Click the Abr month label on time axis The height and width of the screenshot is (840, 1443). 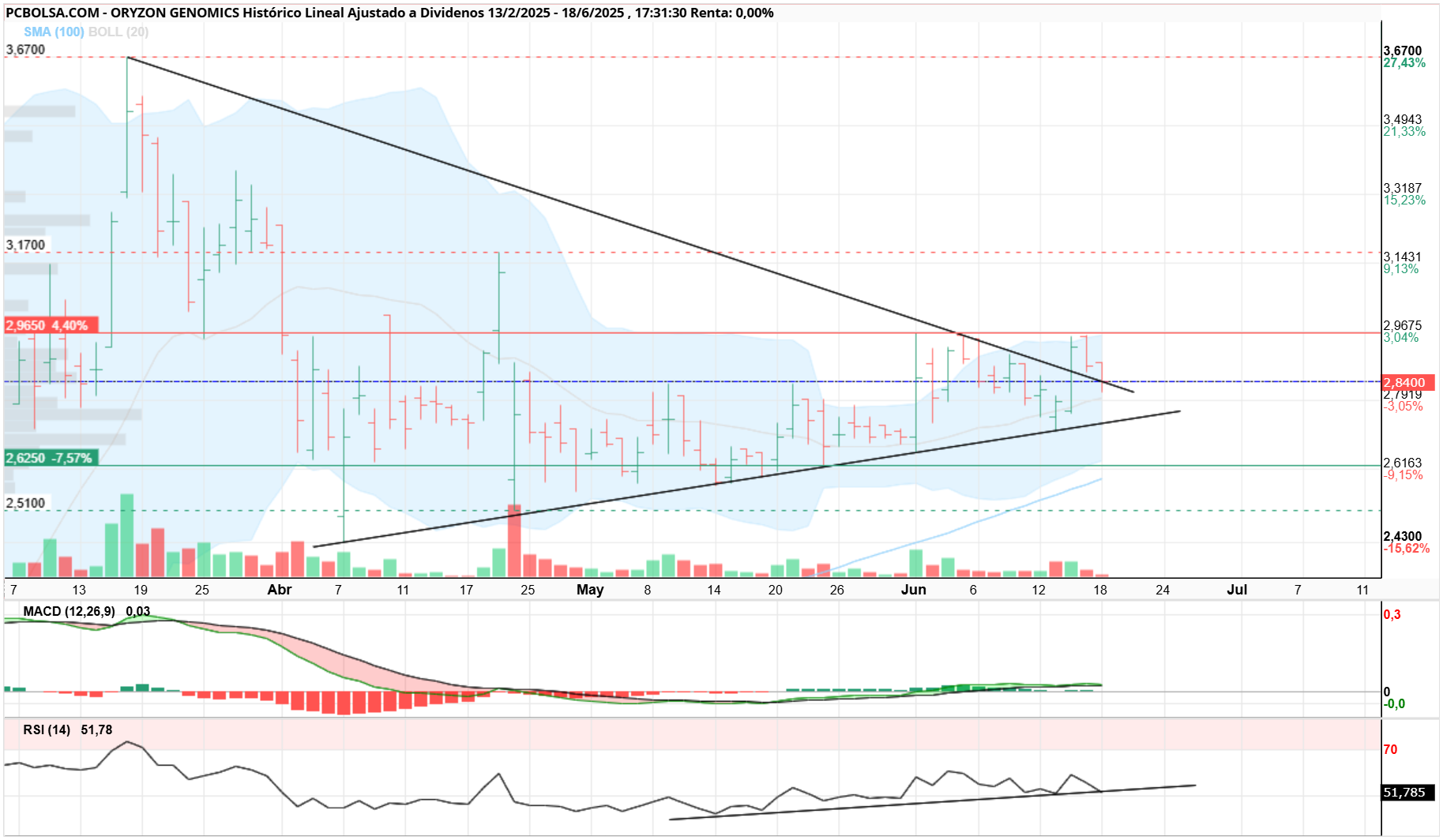(280, 590)
